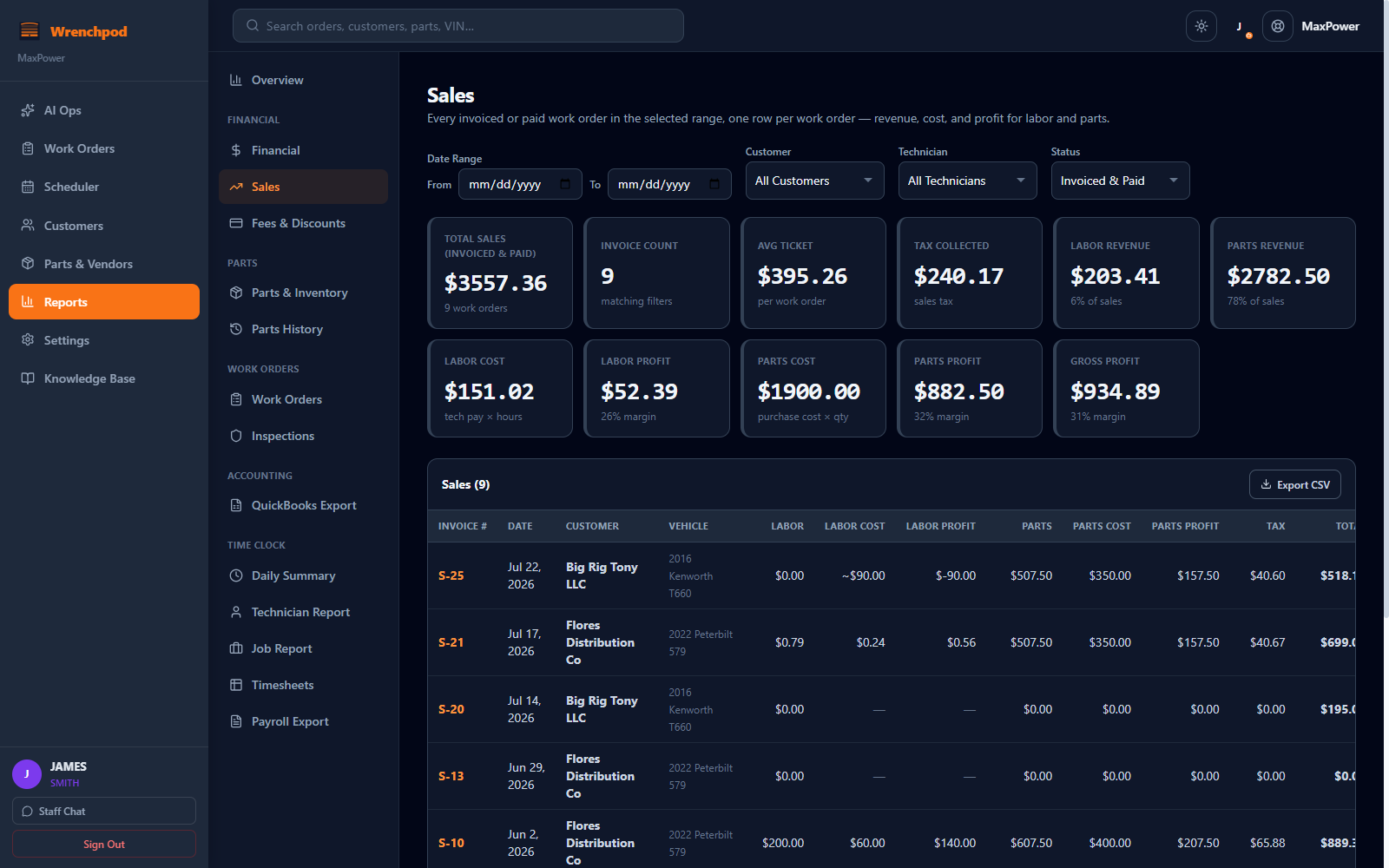The width and height of the screenshot is (1389, 868).
Task: Click the Scheduler calendar icon
Action: tap(28, 187)
